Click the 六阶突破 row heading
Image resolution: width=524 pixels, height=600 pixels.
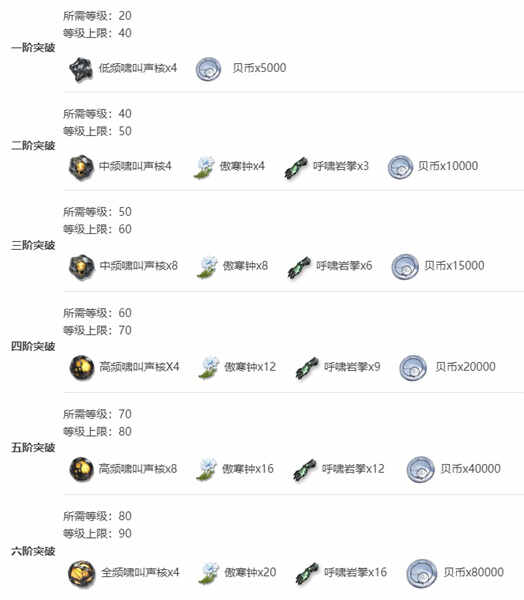[33, 551]
